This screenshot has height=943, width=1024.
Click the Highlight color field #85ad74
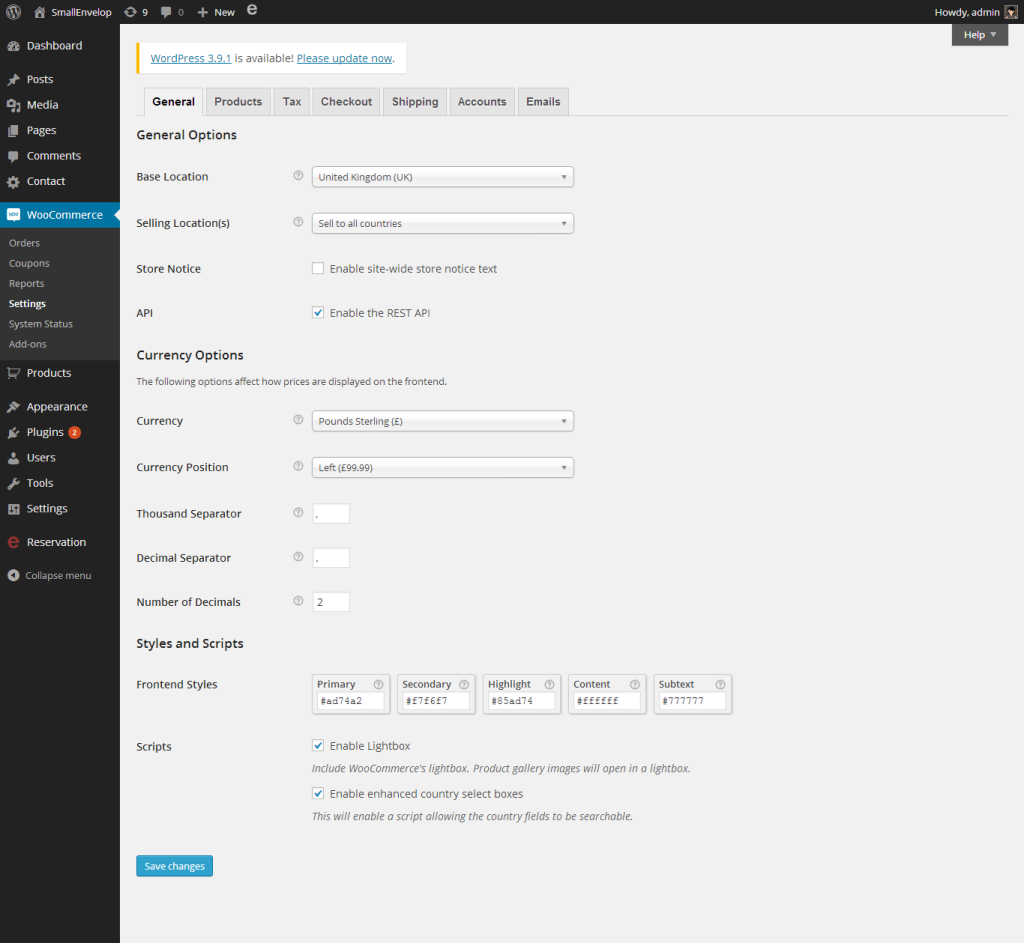(x=522, y=701)
